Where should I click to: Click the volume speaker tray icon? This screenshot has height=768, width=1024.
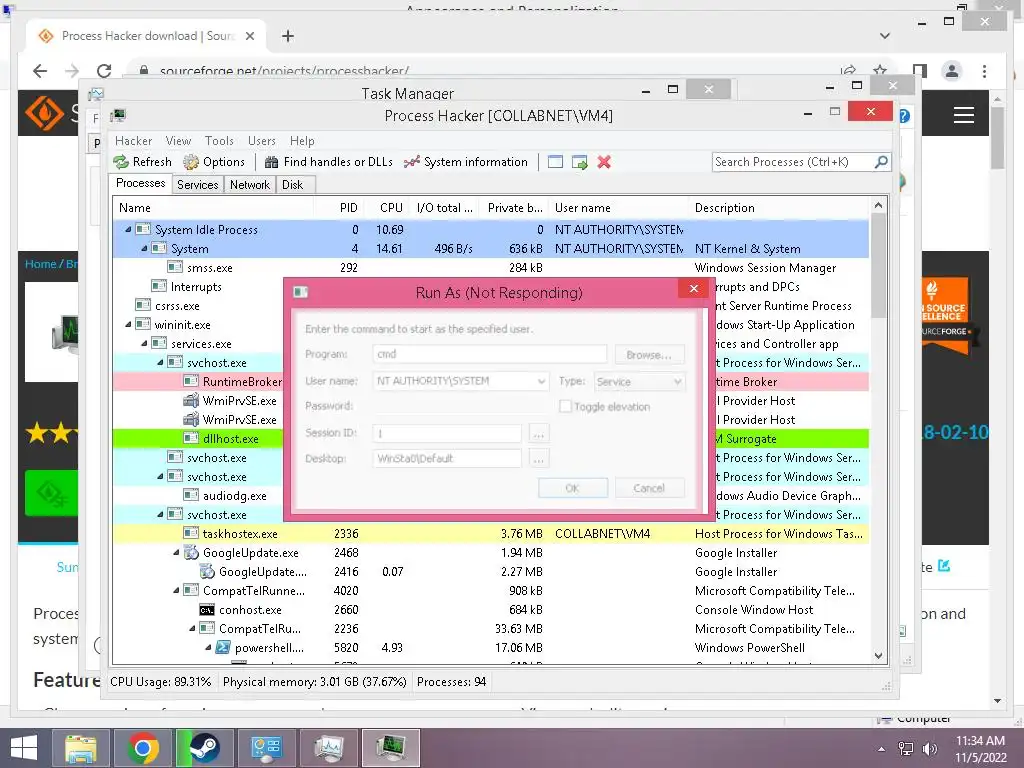tap(930, 749)
